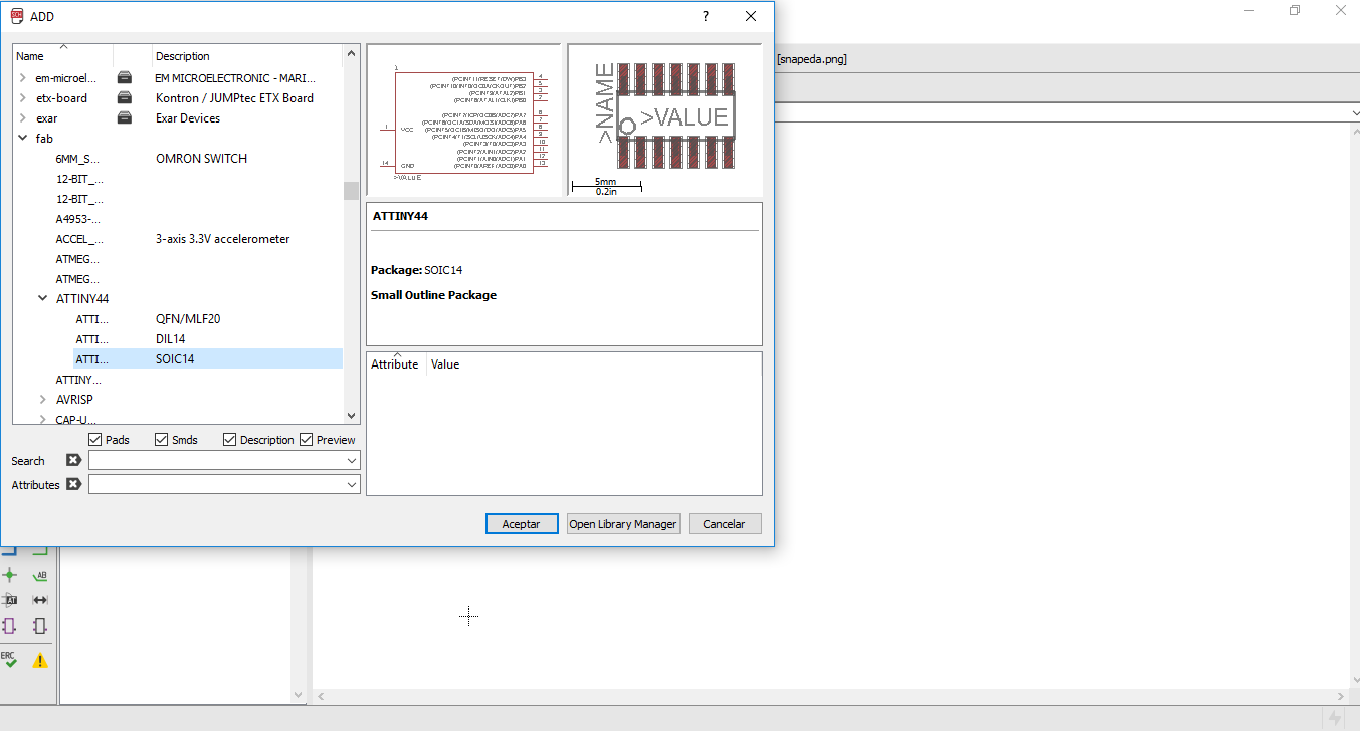This screenshot has height=731, width=1360.
Task: Run the ERC check tool
Action: (9, 659)
